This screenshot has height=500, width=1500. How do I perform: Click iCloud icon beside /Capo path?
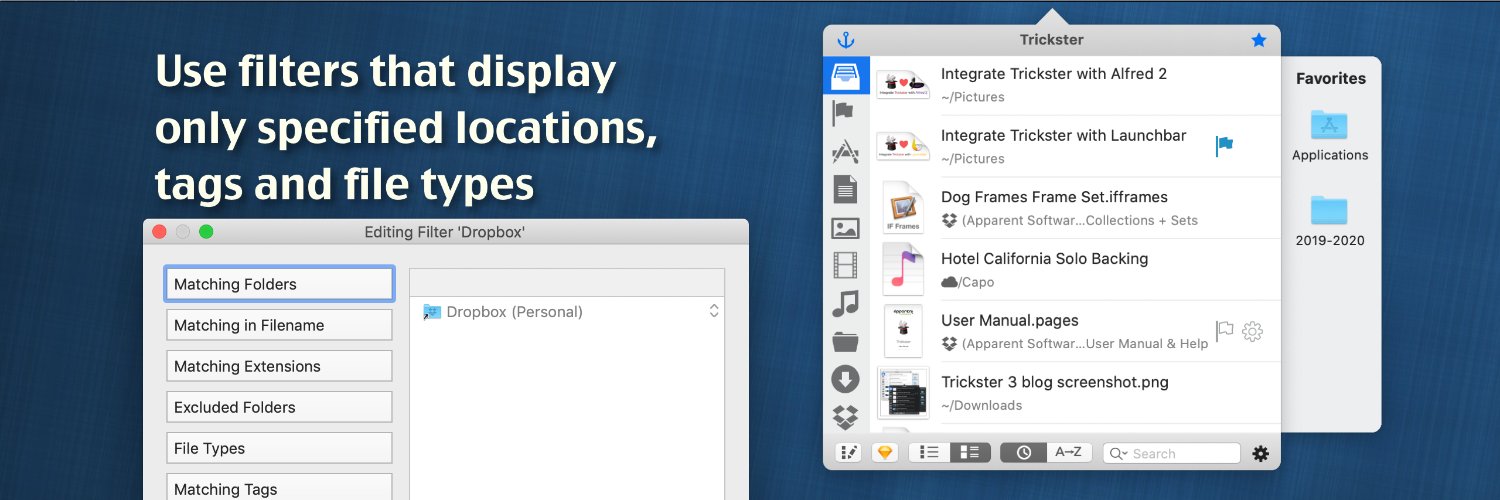pyautogui.click(x=950, y=283)
